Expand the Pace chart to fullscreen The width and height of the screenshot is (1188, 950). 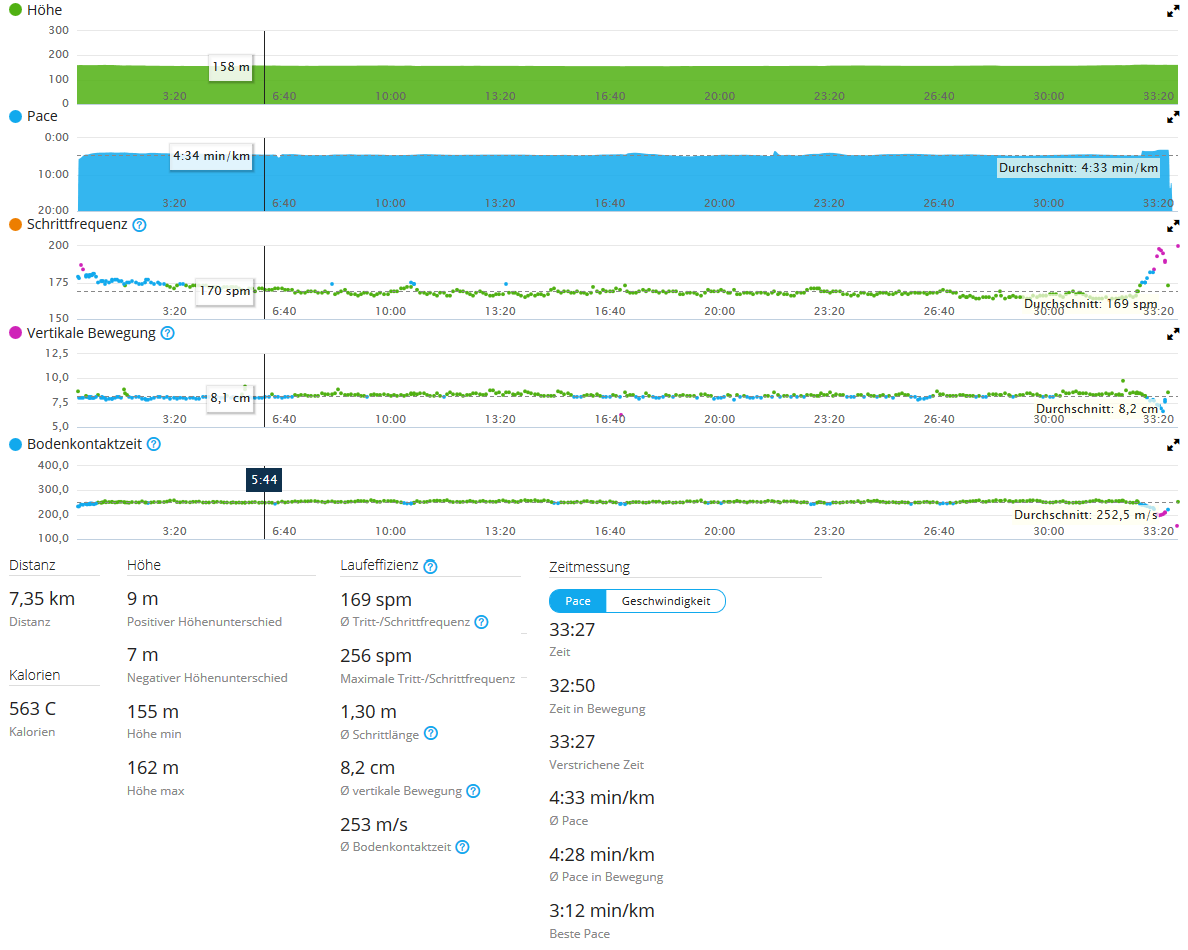click(x=1173, y=117)
